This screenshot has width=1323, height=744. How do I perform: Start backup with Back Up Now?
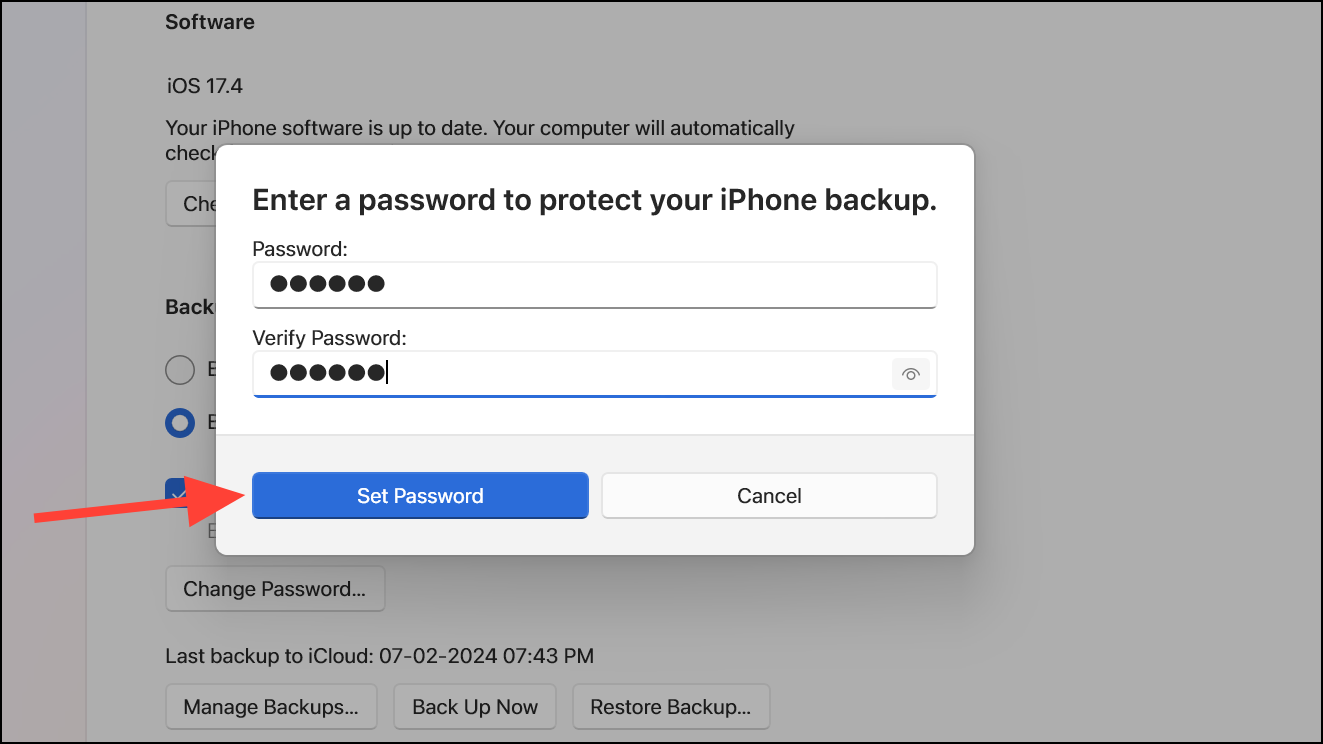475,707
